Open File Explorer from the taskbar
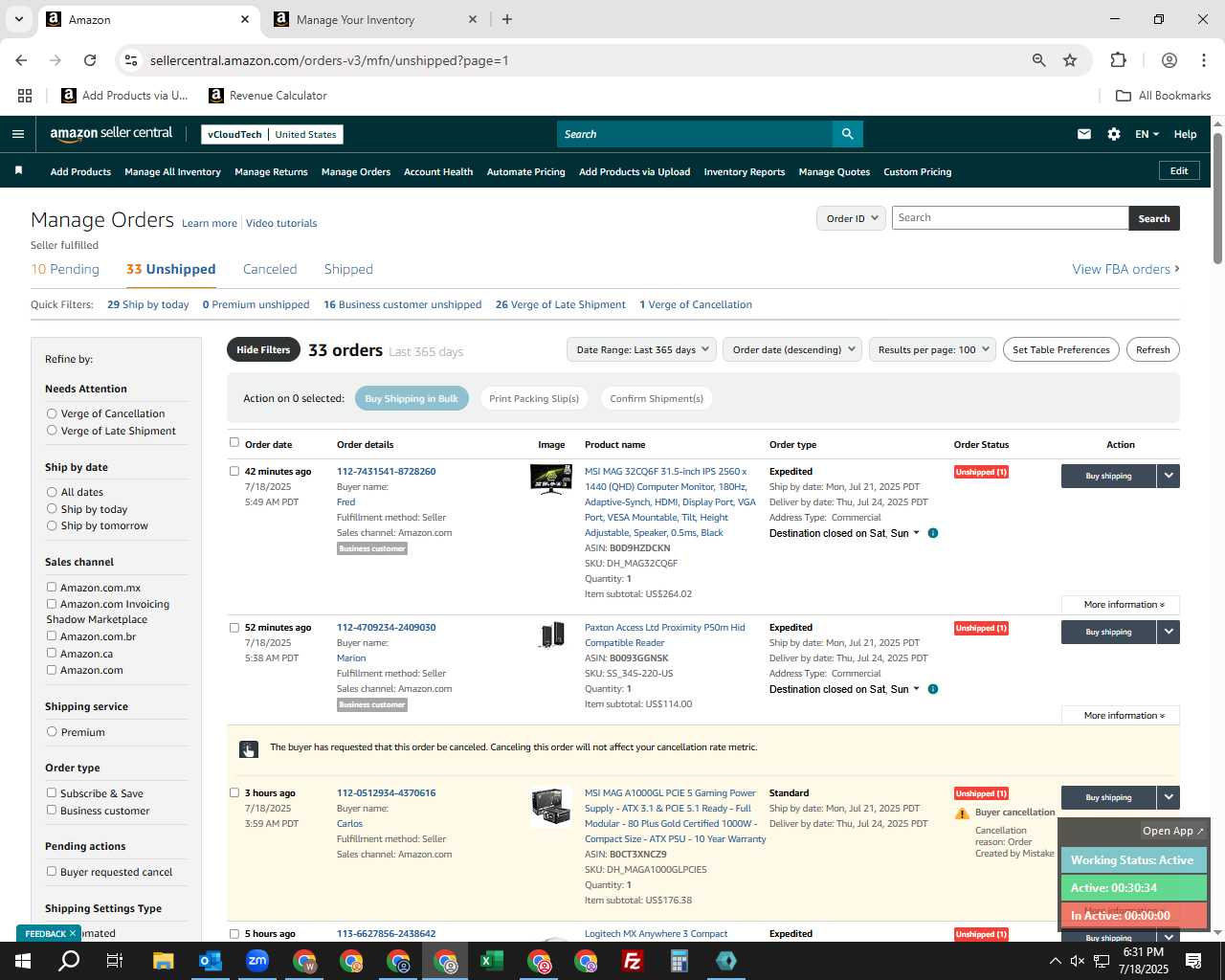Screen dimensions: 1225x980 (x=163, y=961)
